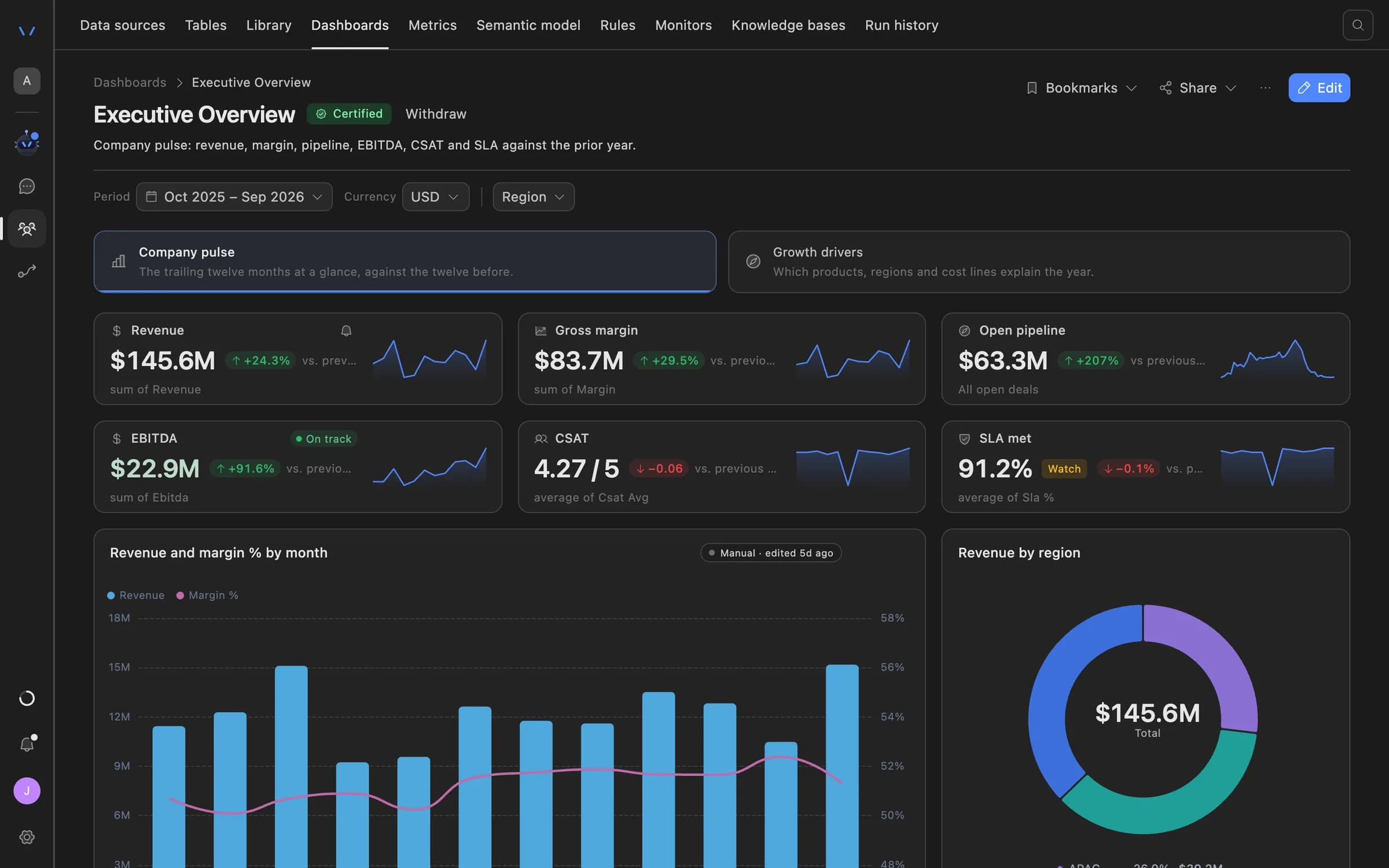Viewport: 1389px width, 868px height.
Task: Click the 'On track' EBITDA status badge
Action: pos(324,439)
